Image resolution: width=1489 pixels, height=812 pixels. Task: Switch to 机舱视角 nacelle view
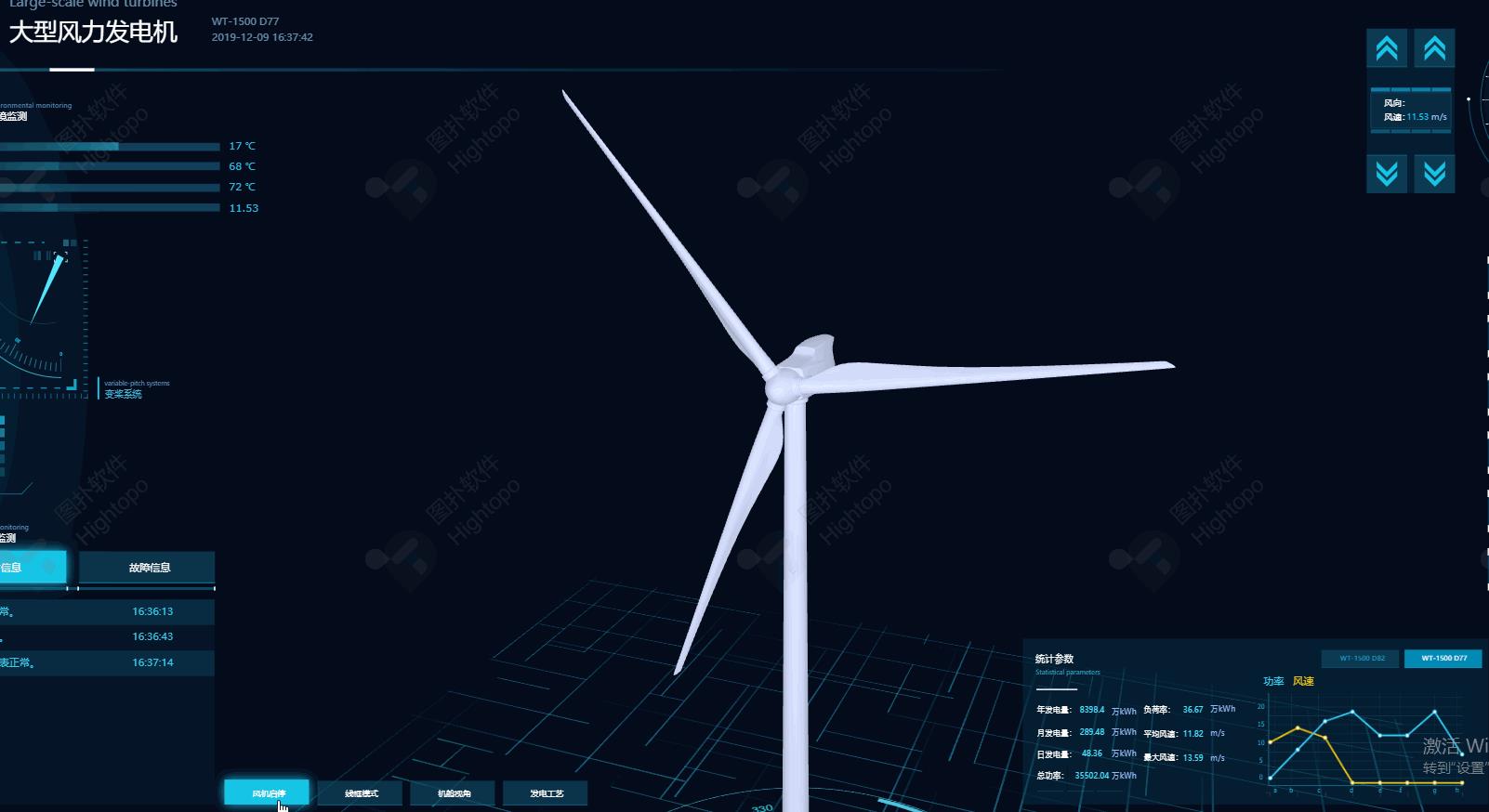pos(454,793)
